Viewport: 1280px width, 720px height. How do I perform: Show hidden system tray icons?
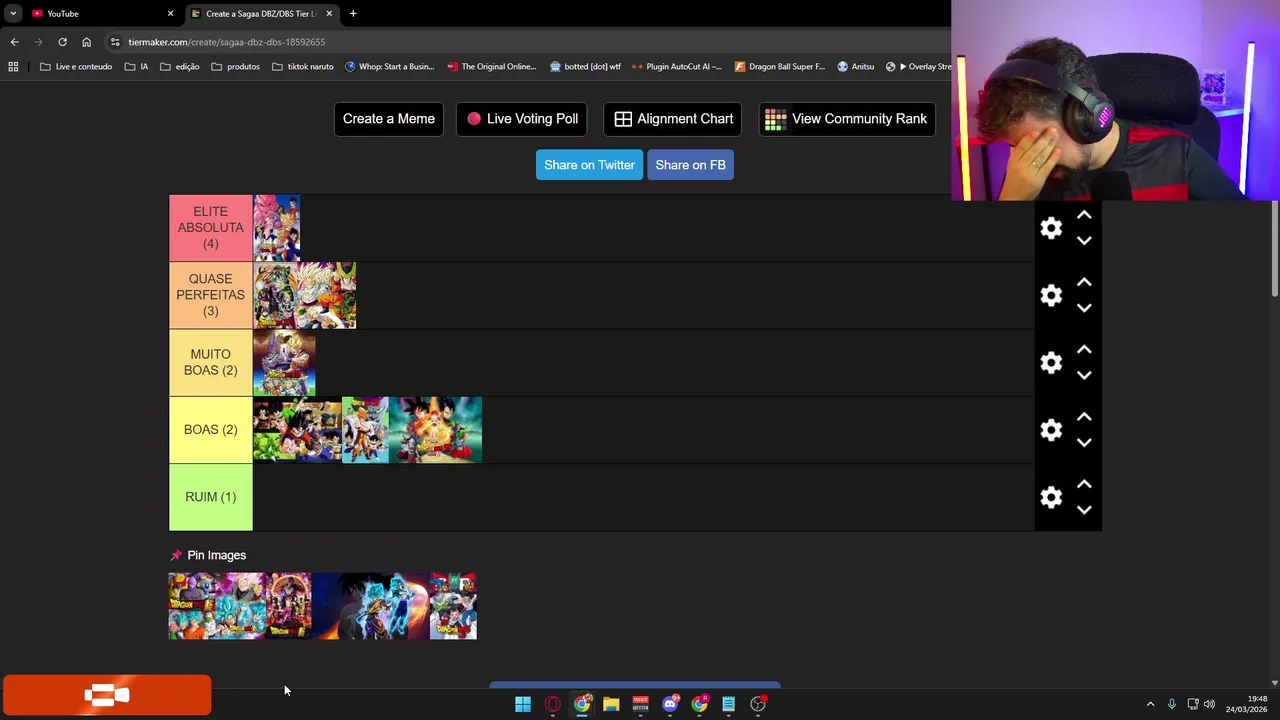tap(1150, 704)
